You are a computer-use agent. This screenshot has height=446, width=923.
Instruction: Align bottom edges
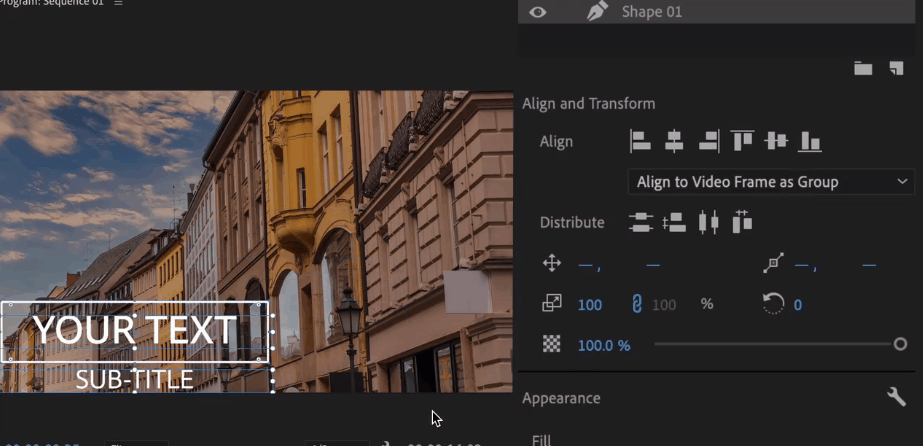coord(810,141)
